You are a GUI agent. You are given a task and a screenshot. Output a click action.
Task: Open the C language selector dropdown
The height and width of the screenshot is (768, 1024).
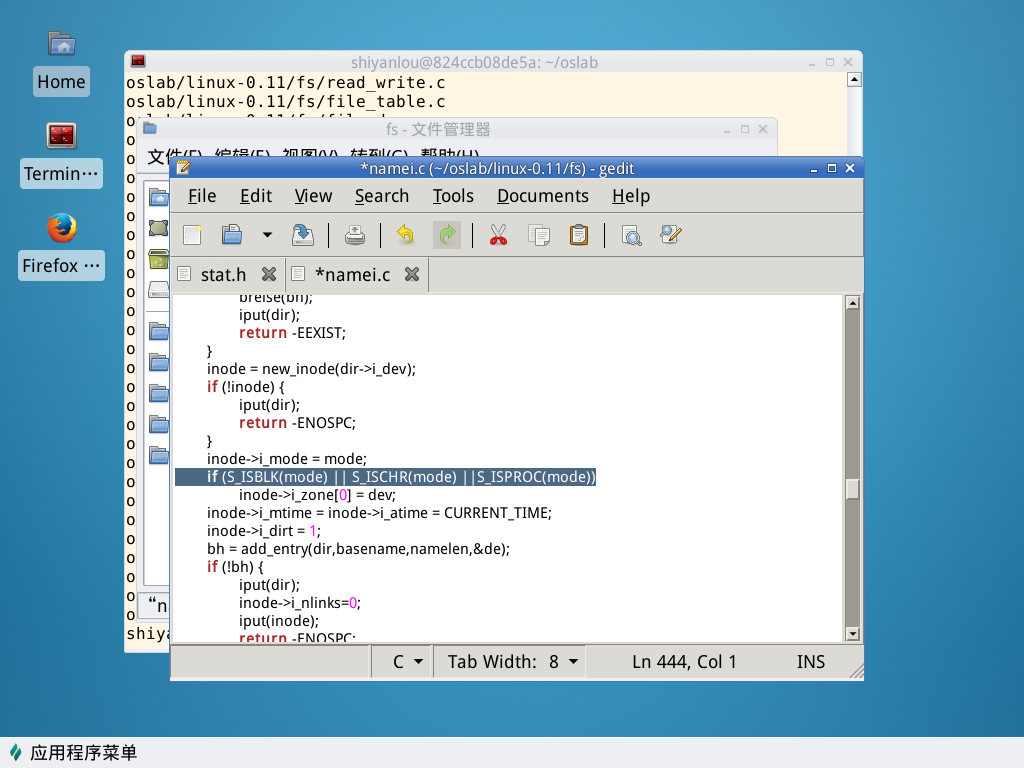point(408,662)
